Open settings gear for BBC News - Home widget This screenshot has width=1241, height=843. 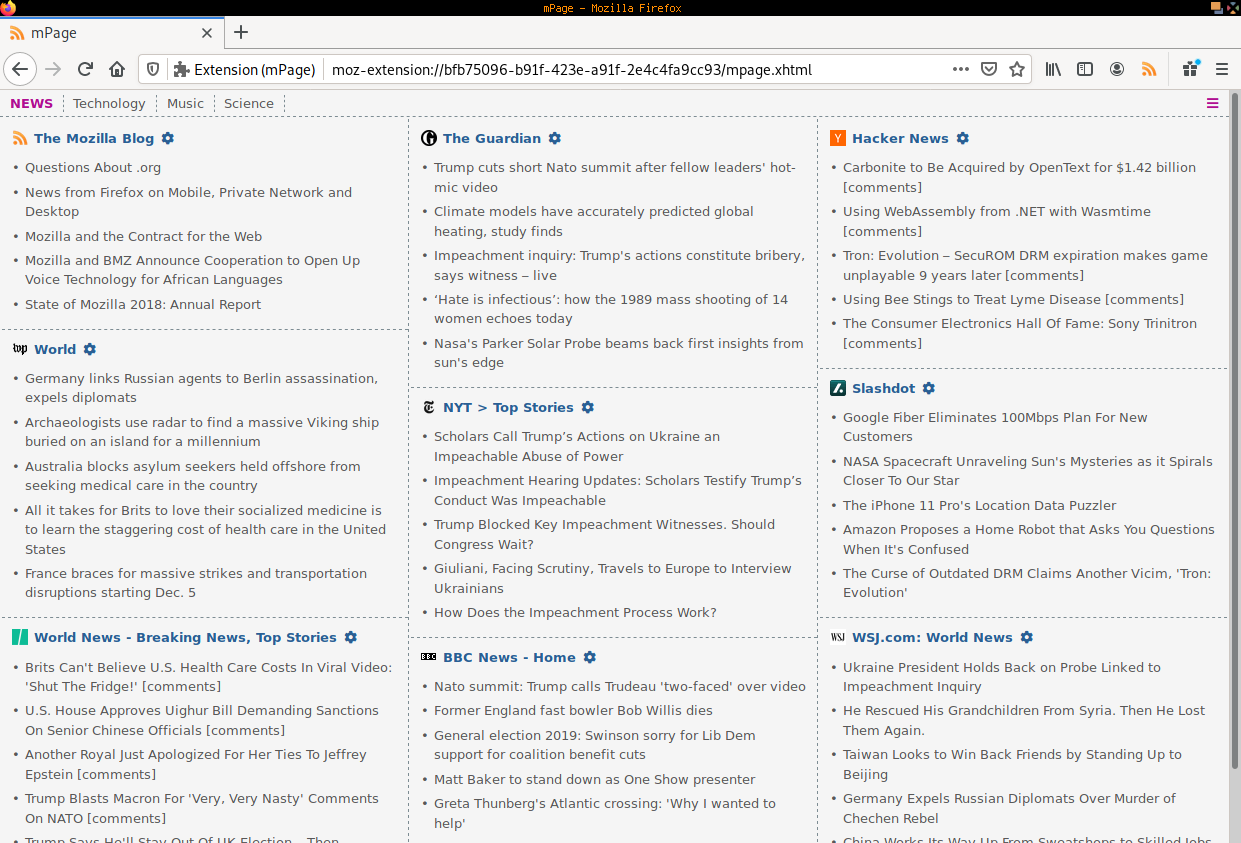coord(590,657)
